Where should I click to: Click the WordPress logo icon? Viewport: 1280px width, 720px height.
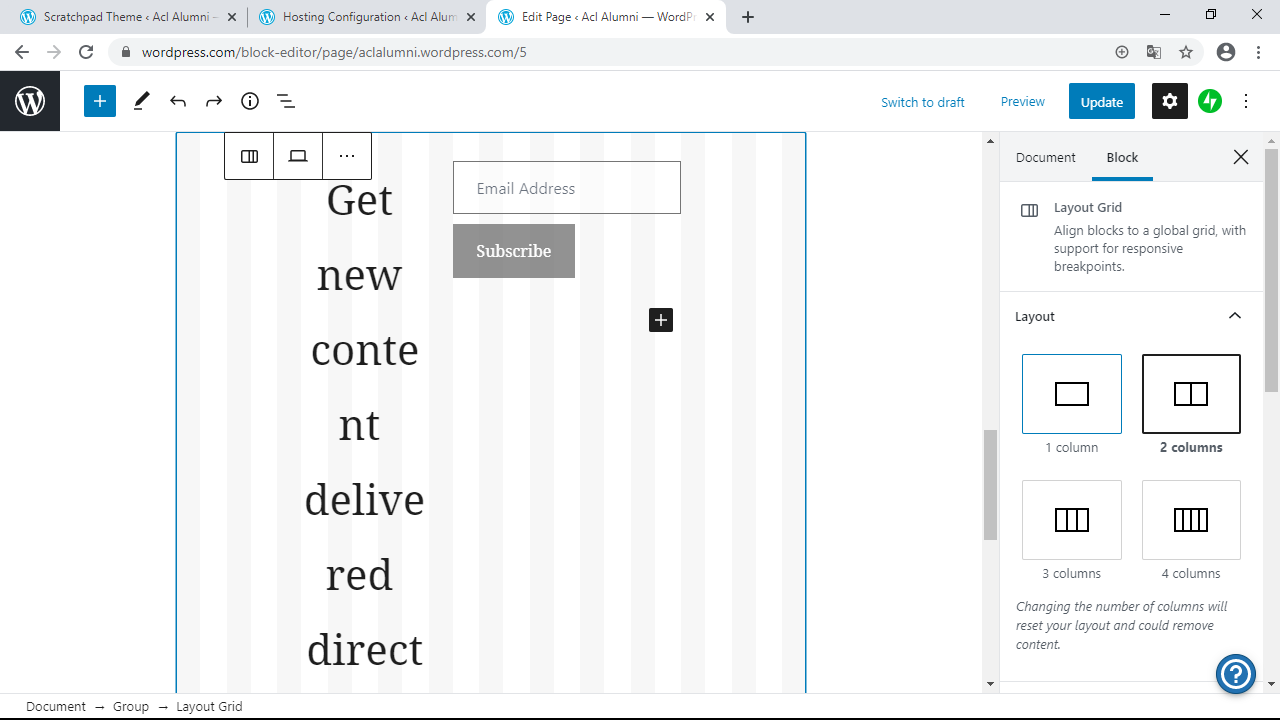tap(30, 101)
